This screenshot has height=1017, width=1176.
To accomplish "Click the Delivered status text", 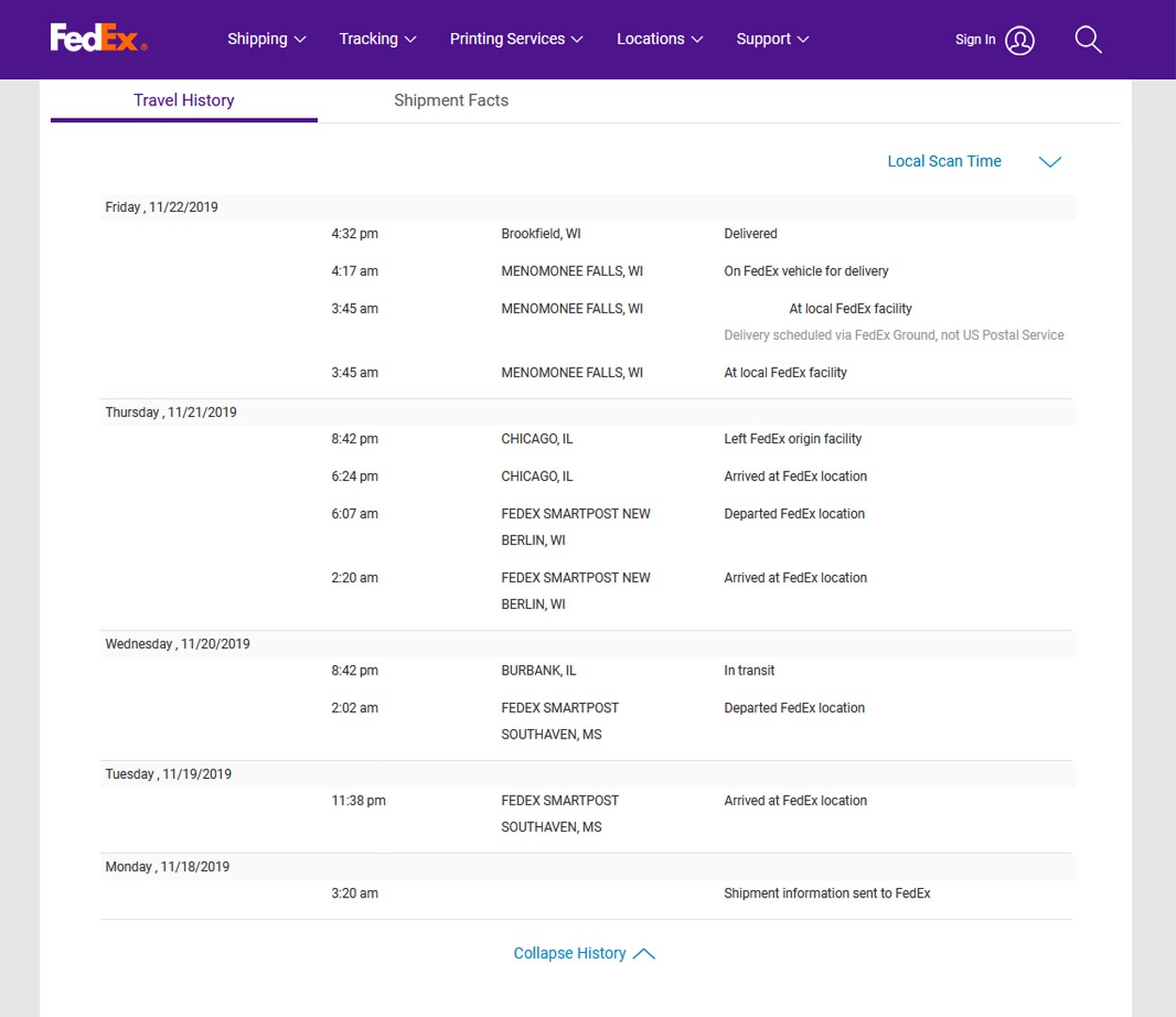I will [x=750, y=233].
